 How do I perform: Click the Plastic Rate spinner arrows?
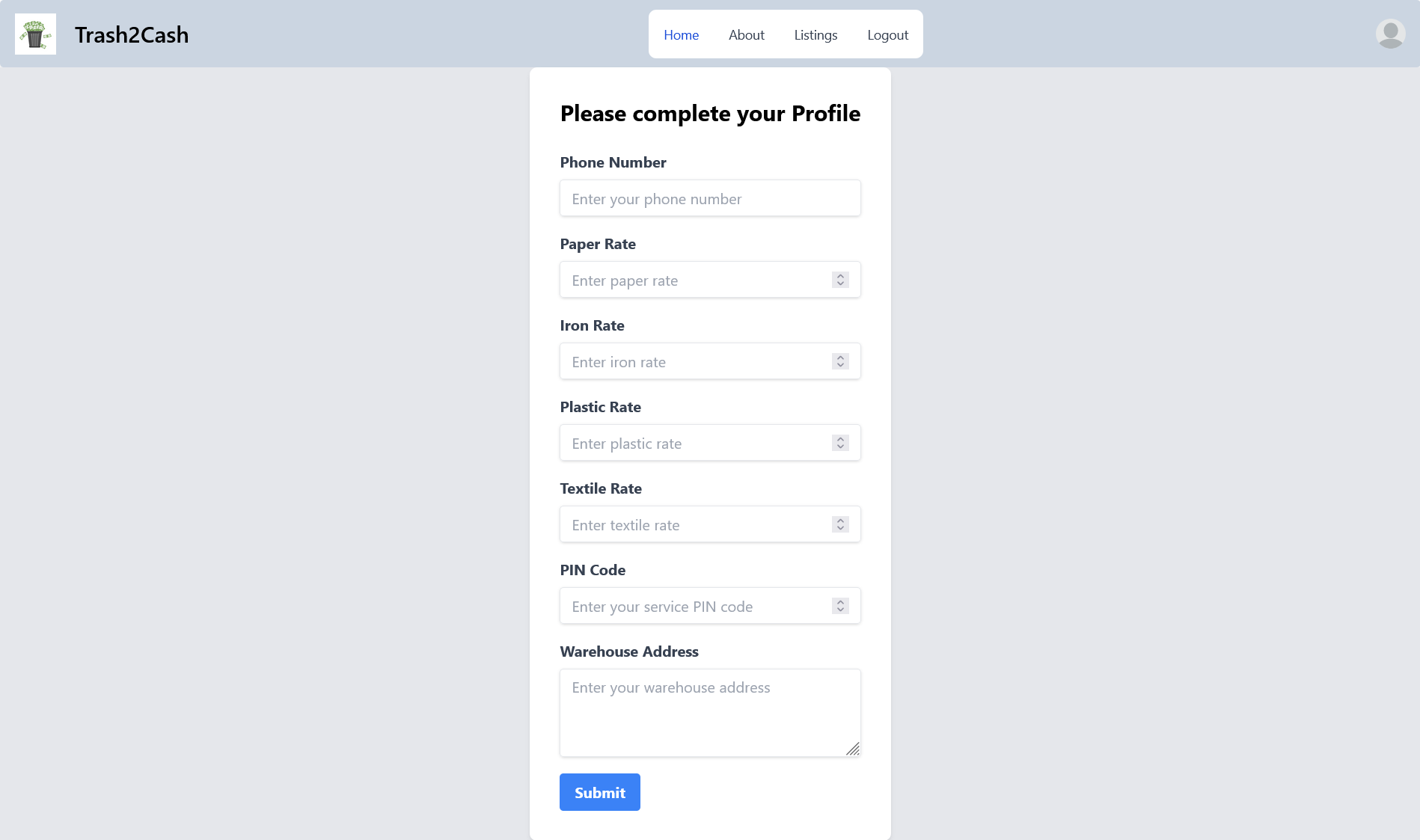(840, 443)
